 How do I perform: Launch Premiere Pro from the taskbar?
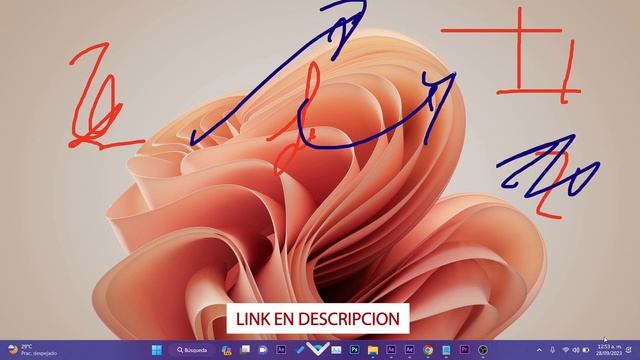464,350
